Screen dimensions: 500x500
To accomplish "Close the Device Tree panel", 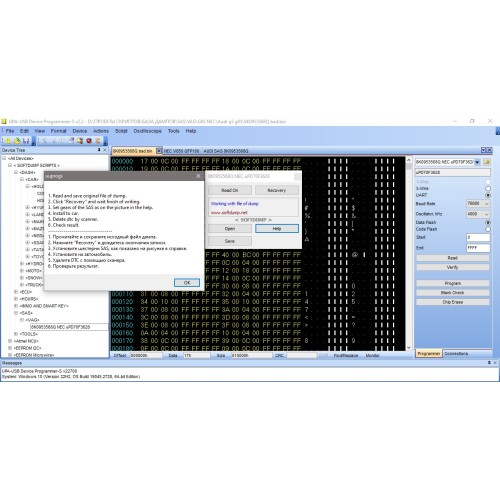I will [105, 150].
